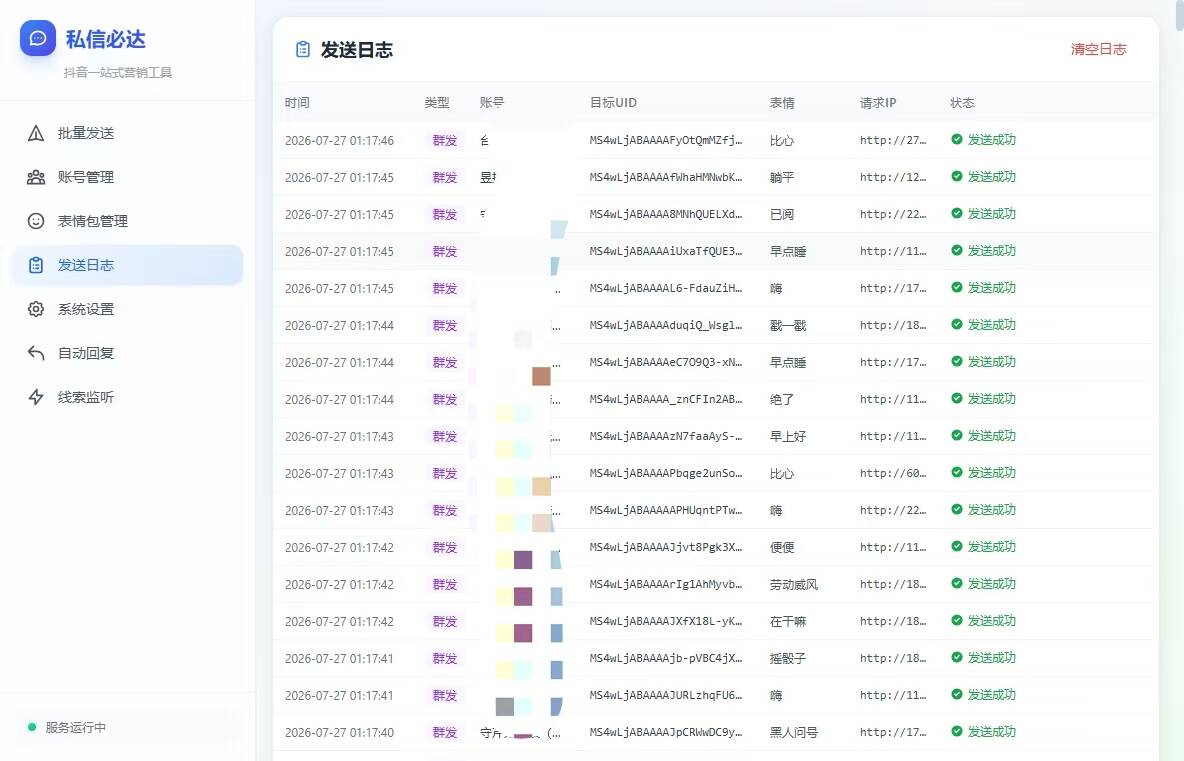This screenshot has height=761, width=1184.
Task: Click UID MS4wLjABAAAAfWhaHMNwbK…
Action: [x=666, y=177]
